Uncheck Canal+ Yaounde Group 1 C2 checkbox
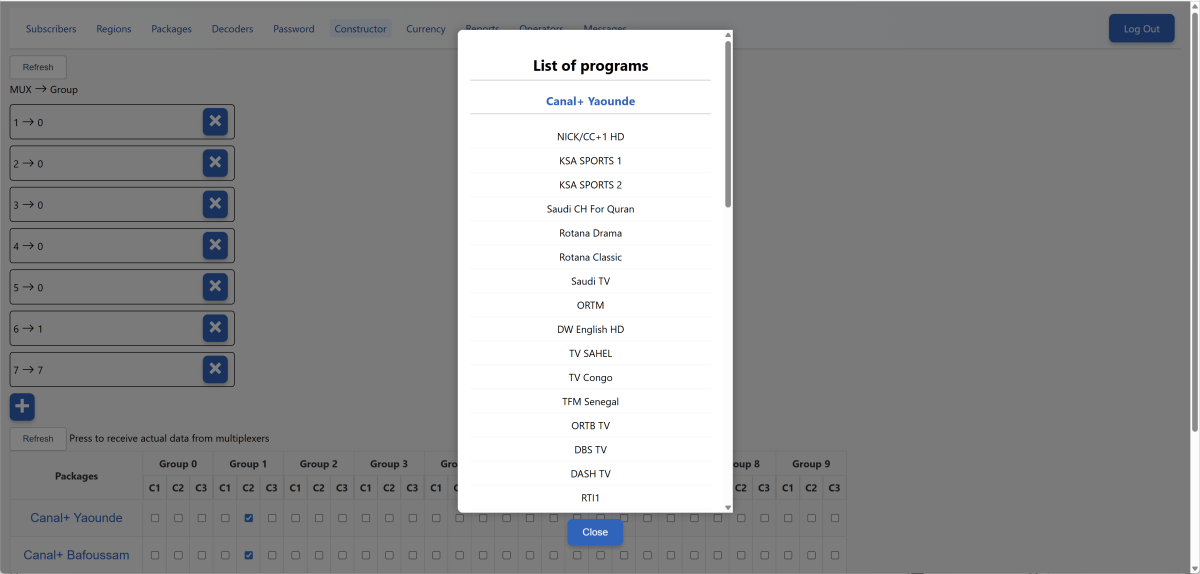 point(248,518)
